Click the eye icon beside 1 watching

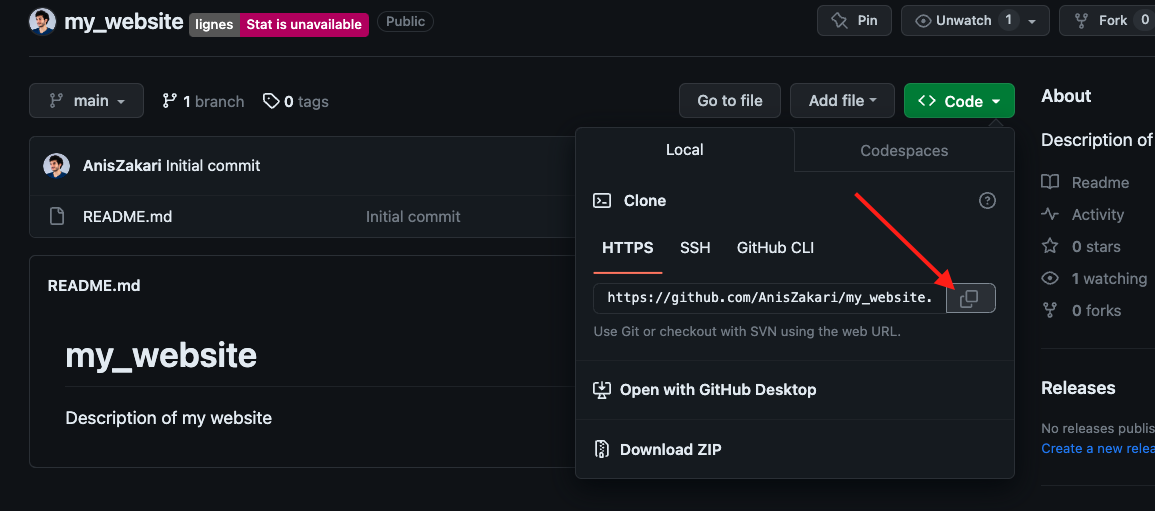(1050, 278)
